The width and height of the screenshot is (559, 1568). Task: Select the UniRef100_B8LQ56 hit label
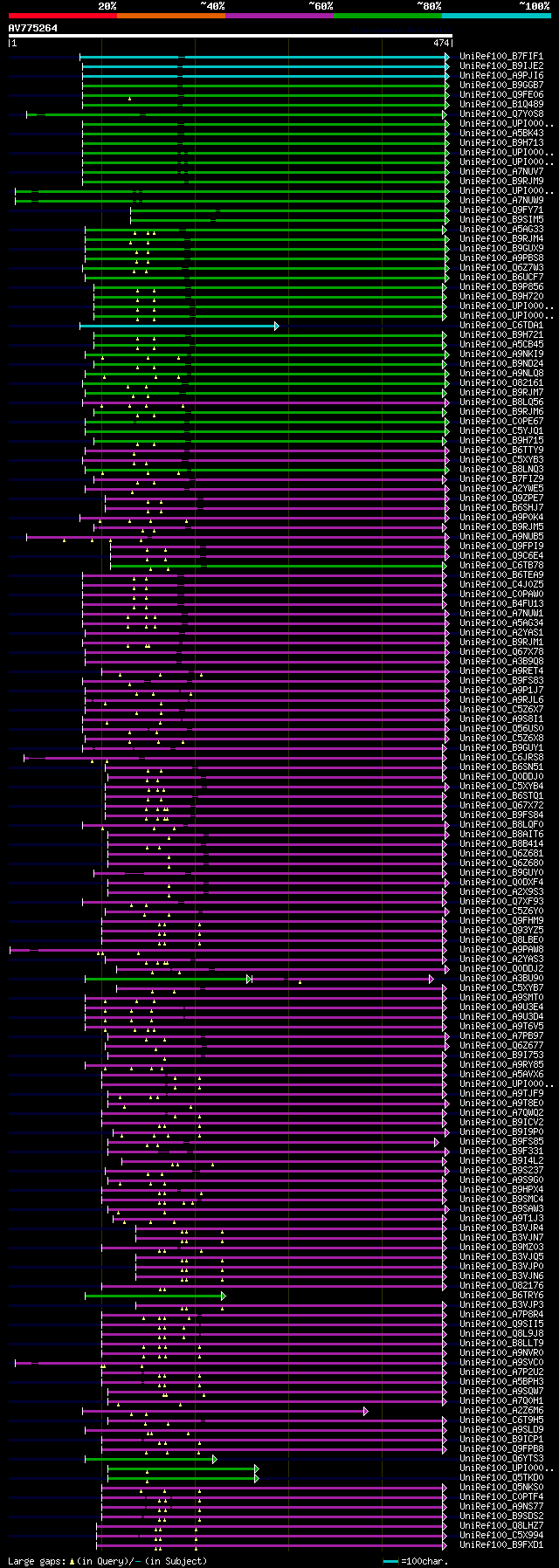pyautogui.click(x=501, y=402)
